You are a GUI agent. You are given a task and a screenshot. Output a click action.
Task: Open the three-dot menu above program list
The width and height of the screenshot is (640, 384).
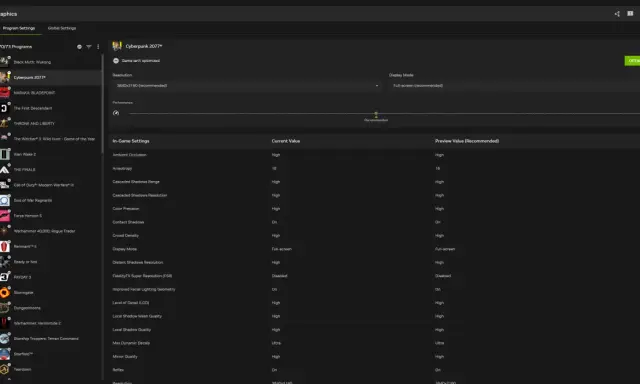[98, 47]
